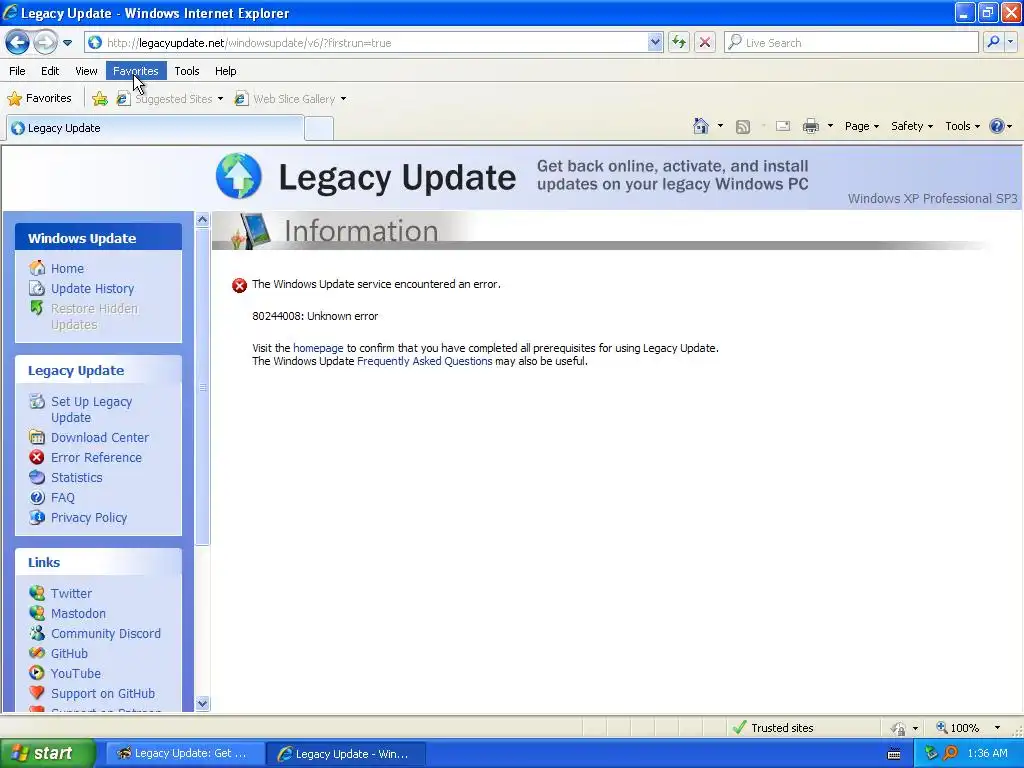Click the Home icon in command bar

coord(701,126)
